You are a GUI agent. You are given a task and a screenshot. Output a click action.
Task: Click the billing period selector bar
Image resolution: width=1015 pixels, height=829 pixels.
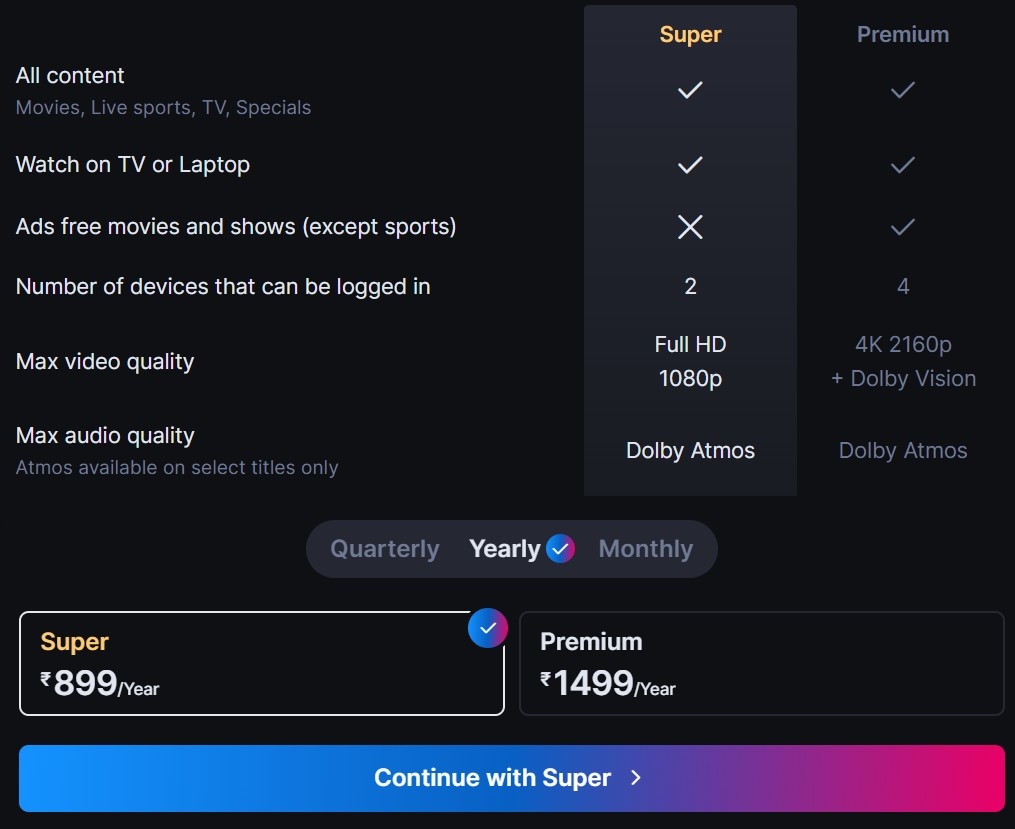click(x=511, y=548)
